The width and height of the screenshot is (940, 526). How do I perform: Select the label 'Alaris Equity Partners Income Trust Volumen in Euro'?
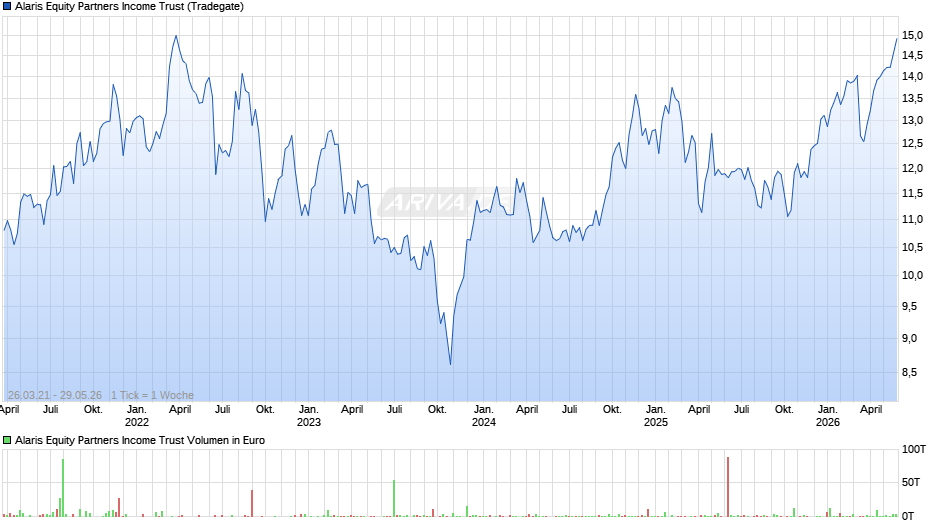(x=140, y=440)
